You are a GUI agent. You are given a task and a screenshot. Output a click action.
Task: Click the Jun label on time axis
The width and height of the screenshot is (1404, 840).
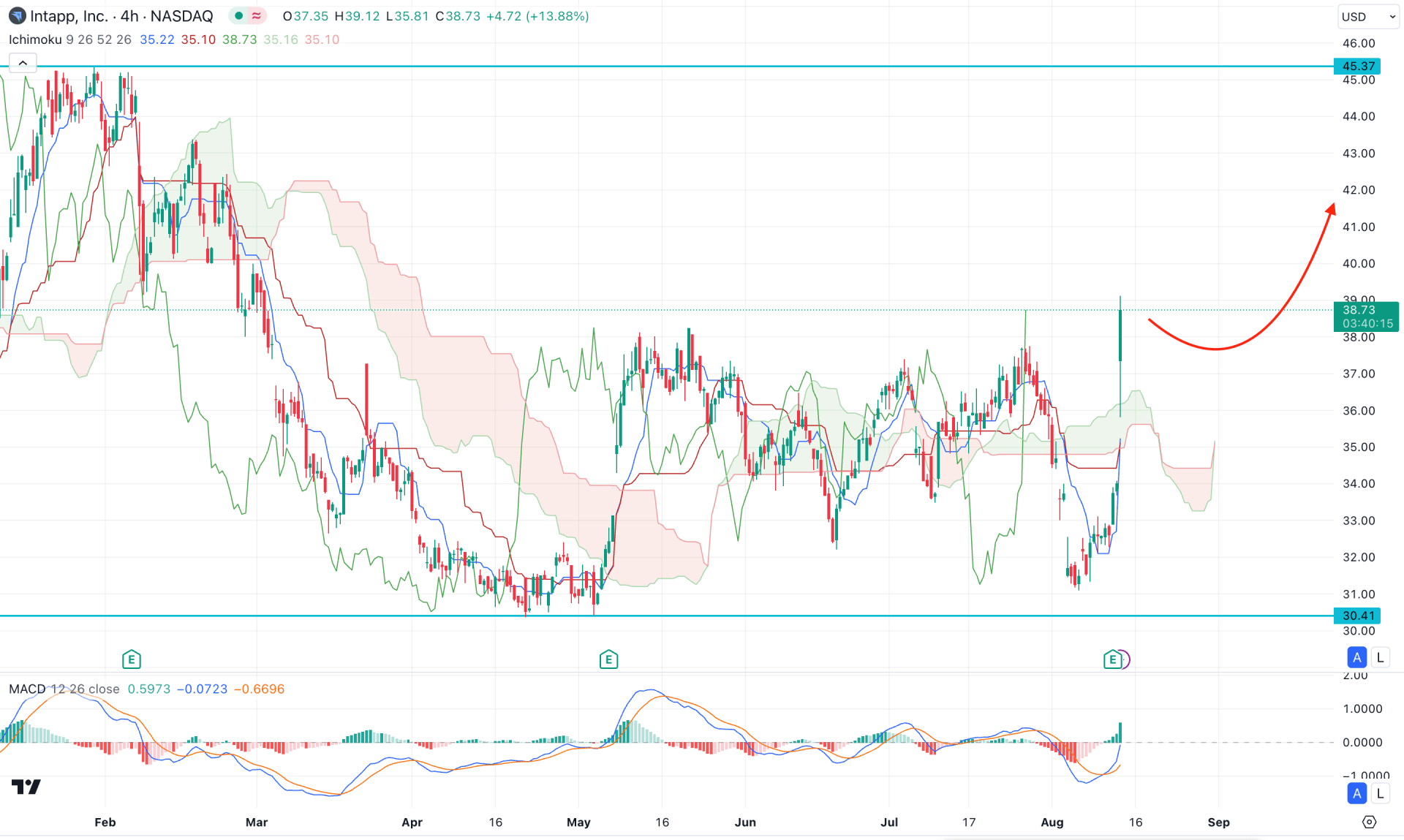pyautogui.click(x=745, y=822)
